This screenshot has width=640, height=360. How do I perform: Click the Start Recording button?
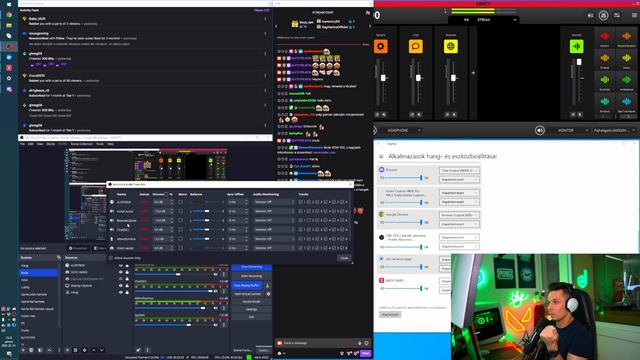tap(251, 276)
